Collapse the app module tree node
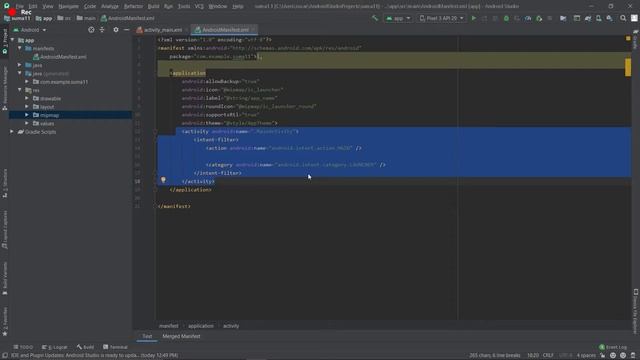The height and width of the screenshot is (360, 640). point(12,40)
